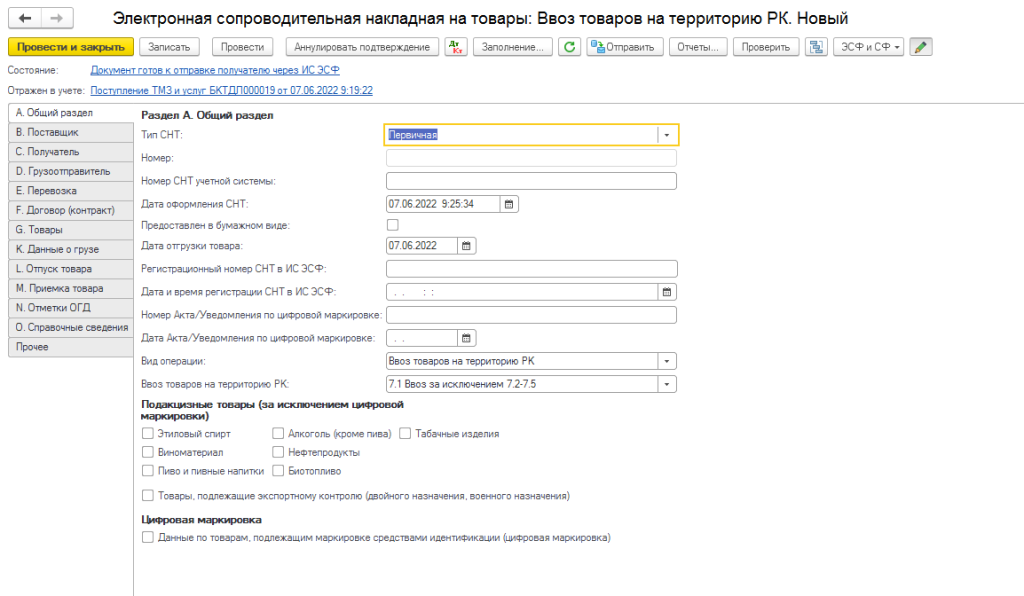Open the Поступление ТМЗ и услуг link
Image resolution: width=1024 pixels, height=596 pixels.
[231, 90]
